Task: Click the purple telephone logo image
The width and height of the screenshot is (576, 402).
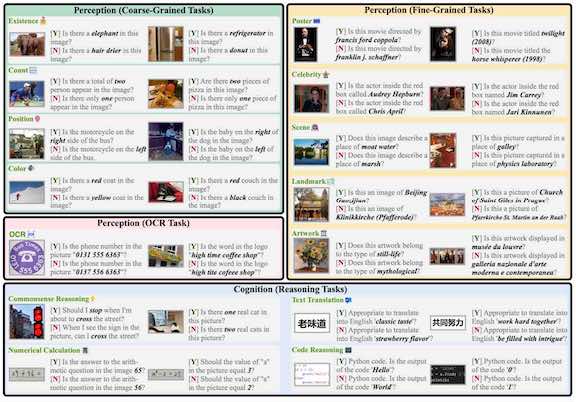Action: pos(27,258)
